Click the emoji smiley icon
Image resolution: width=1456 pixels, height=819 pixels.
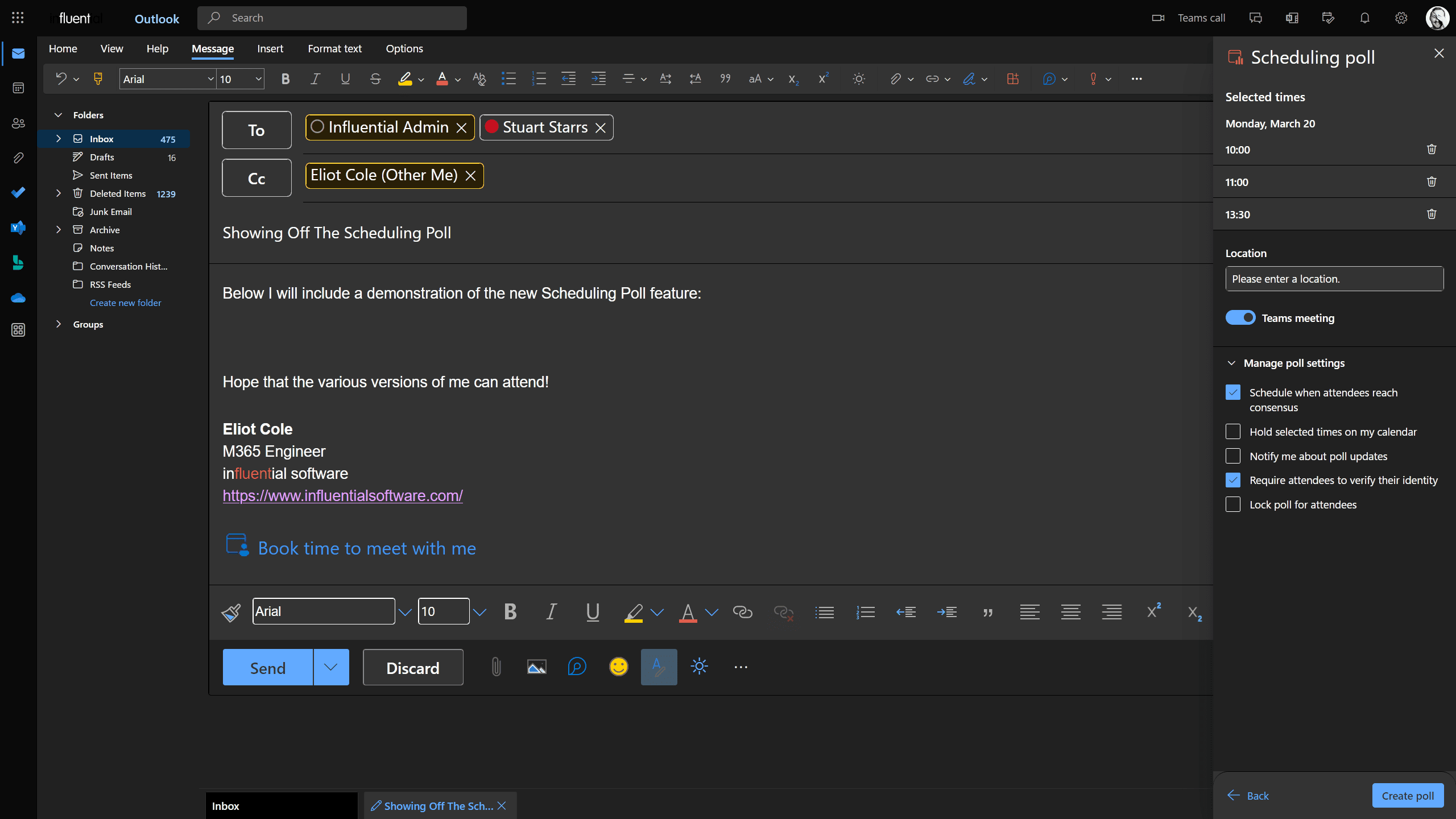coord(618,667)
